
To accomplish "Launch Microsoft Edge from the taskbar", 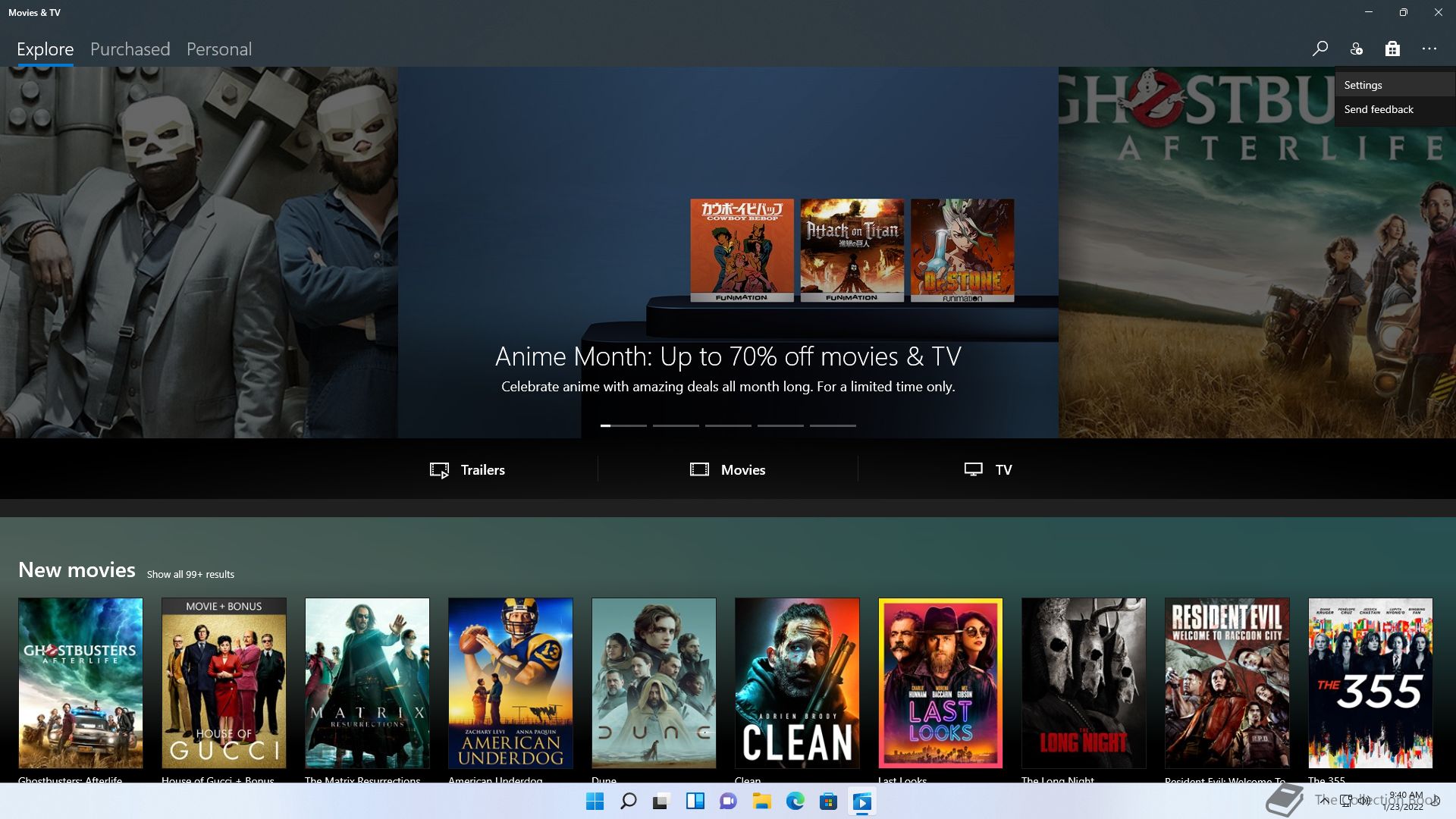I will coord(795,802).
